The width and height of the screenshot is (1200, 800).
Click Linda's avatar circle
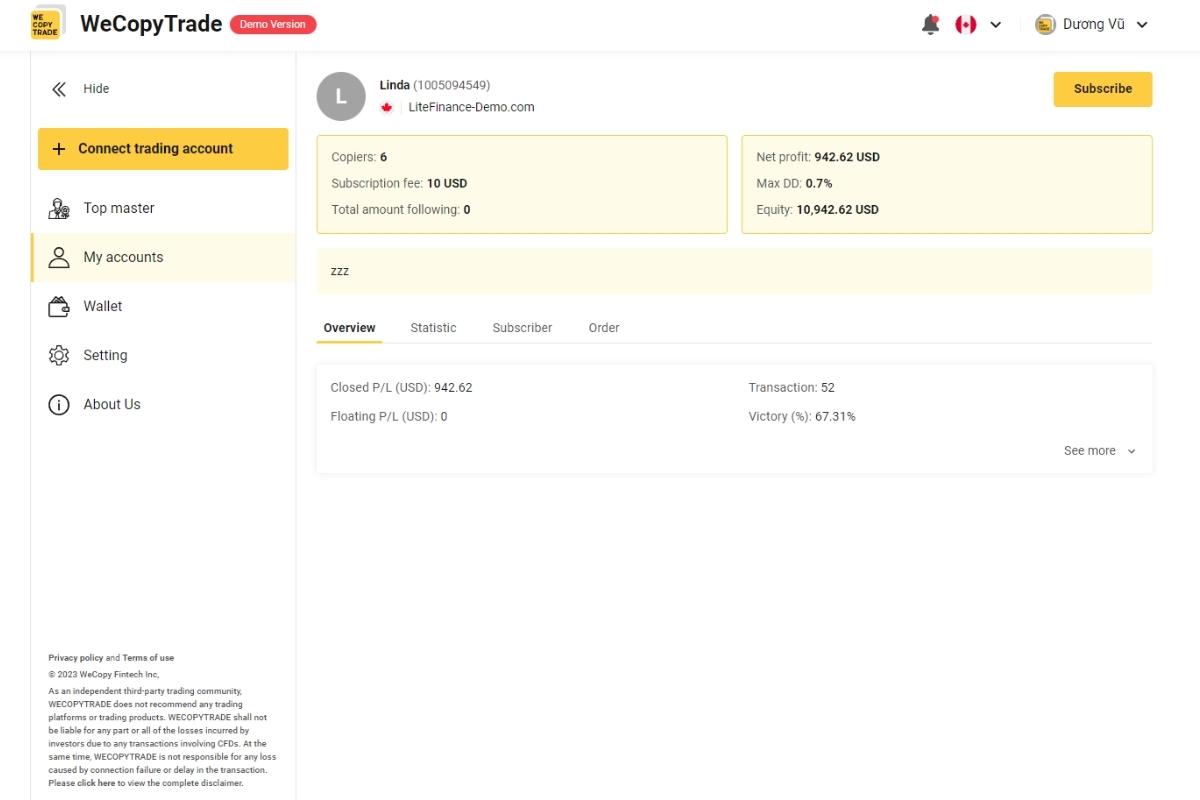[341, 97]
